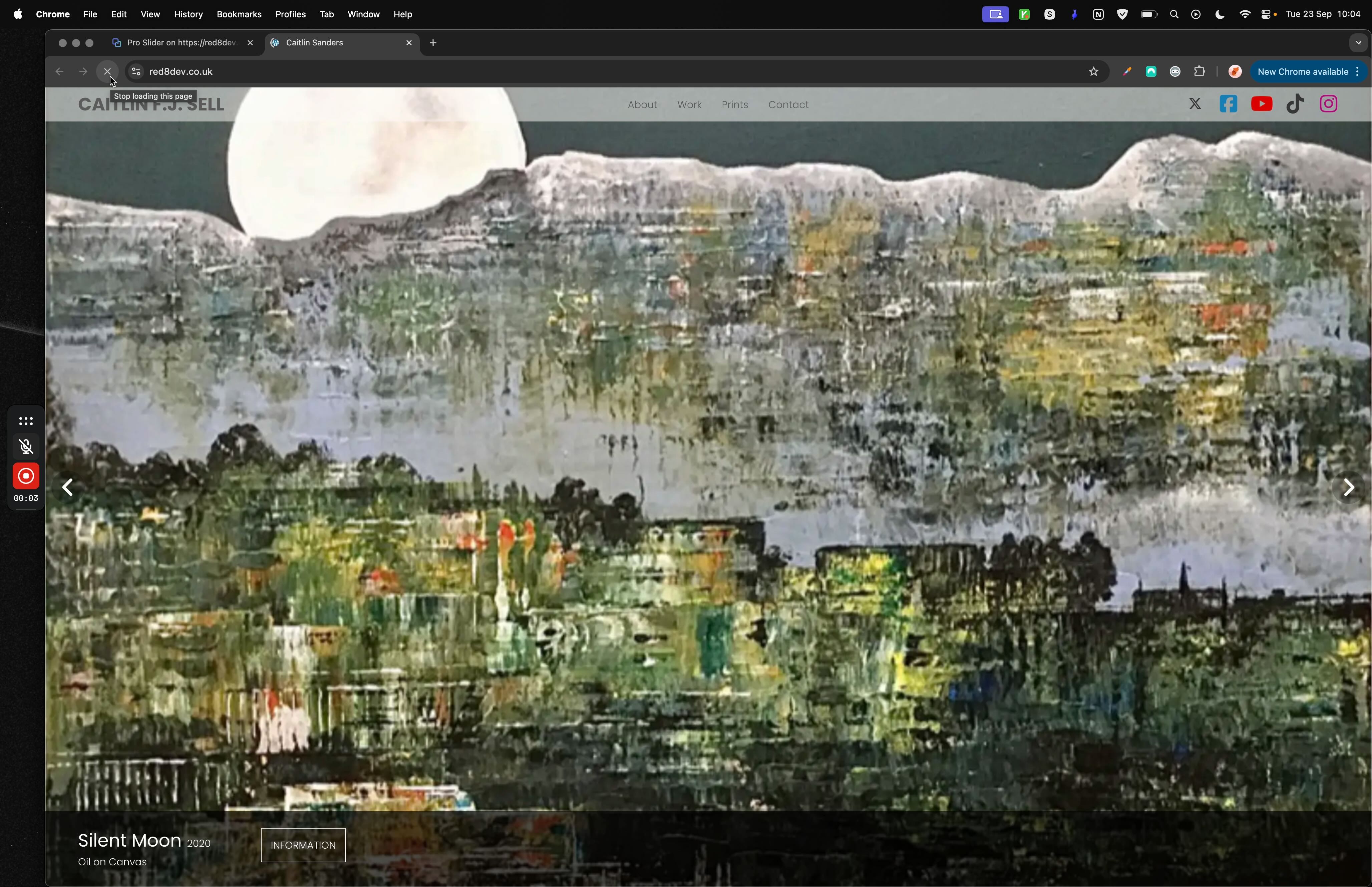Screen dimensions: 1372x887
Task: Click the CAITLIN F.J. SELL site logo
Action: (151, 104)
